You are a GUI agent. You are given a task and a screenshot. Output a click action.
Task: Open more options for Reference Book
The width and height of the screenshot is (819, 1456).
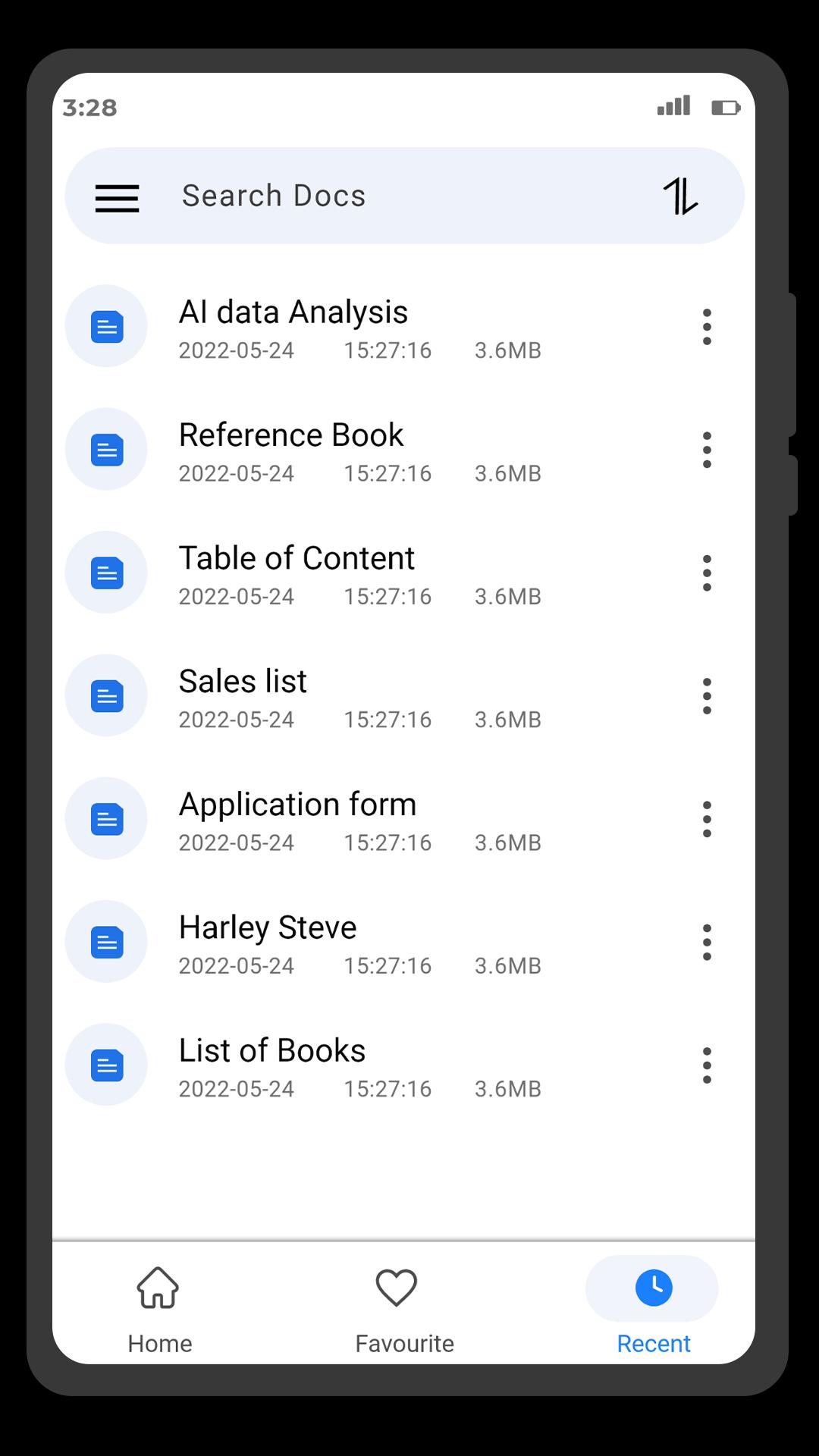(x=707, y=450)
